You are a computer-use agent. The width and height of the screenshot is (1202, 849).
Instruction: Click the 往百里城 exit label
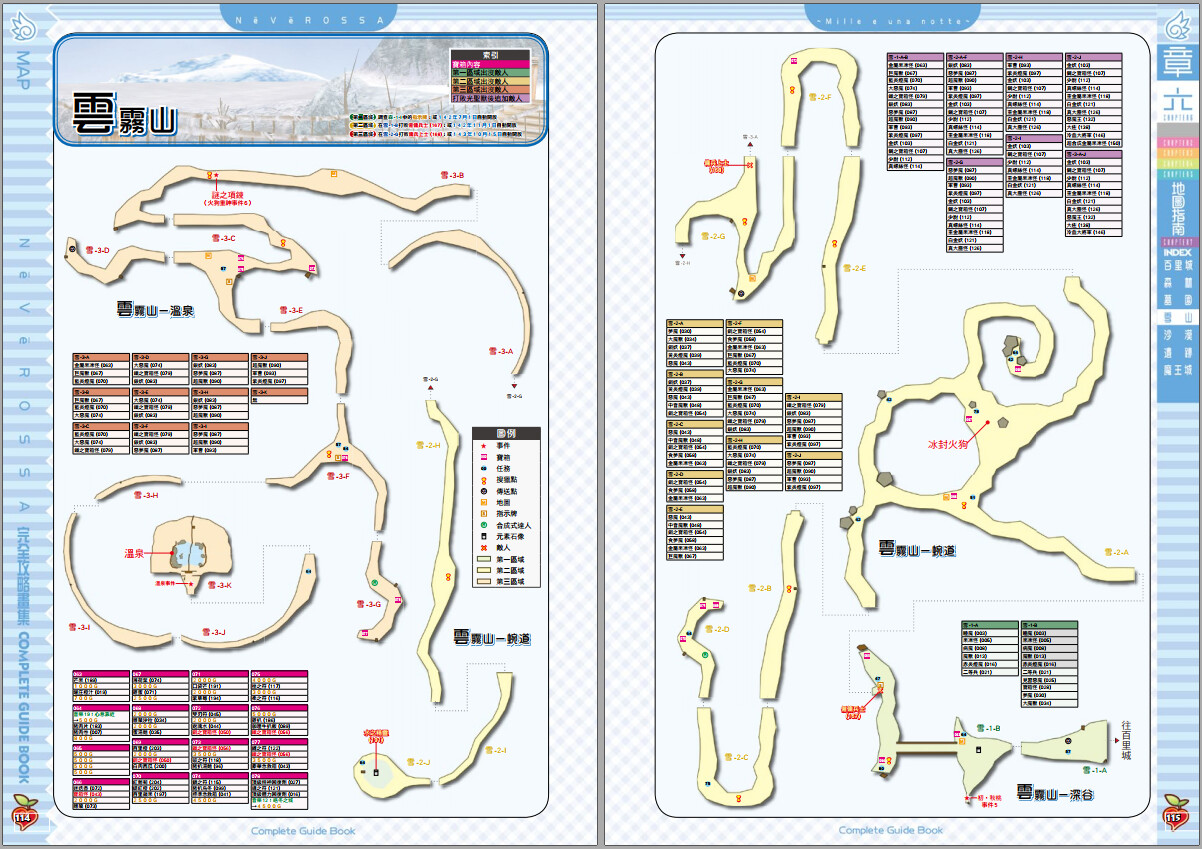(x=1128, y=741)
